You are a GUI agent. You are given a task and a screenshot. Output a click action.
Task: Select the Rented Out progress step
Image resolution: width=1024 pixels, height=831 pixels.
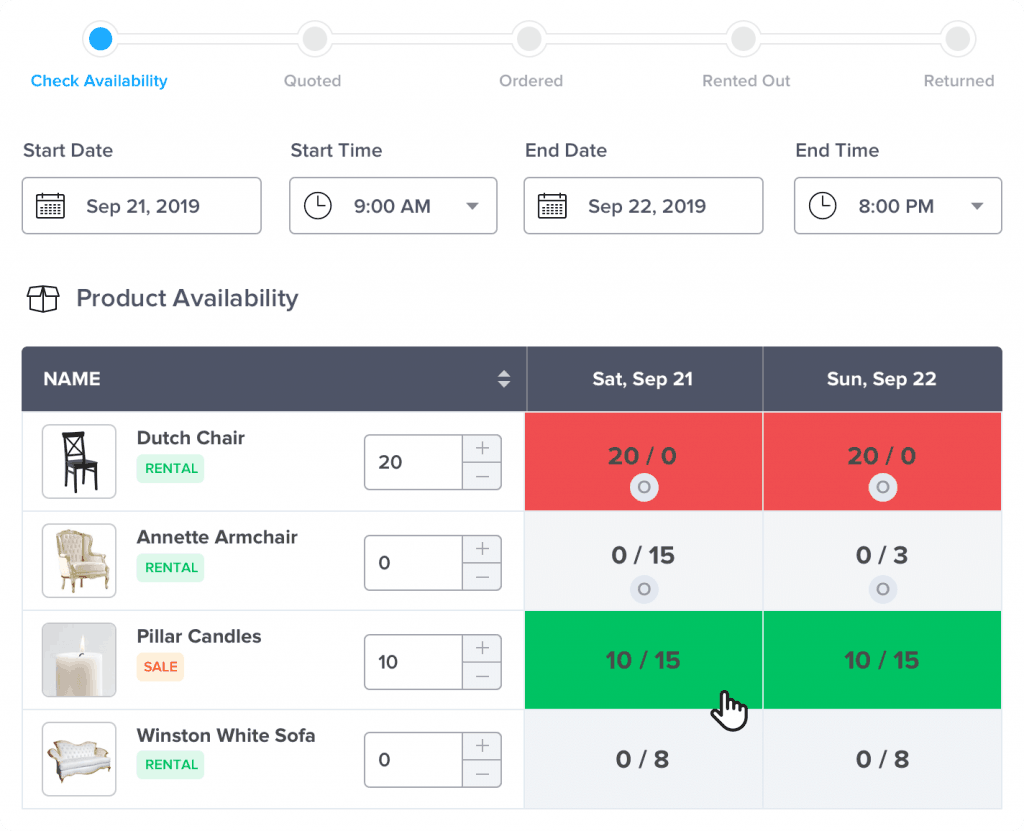pyautogui.click(x=744, y=39)
